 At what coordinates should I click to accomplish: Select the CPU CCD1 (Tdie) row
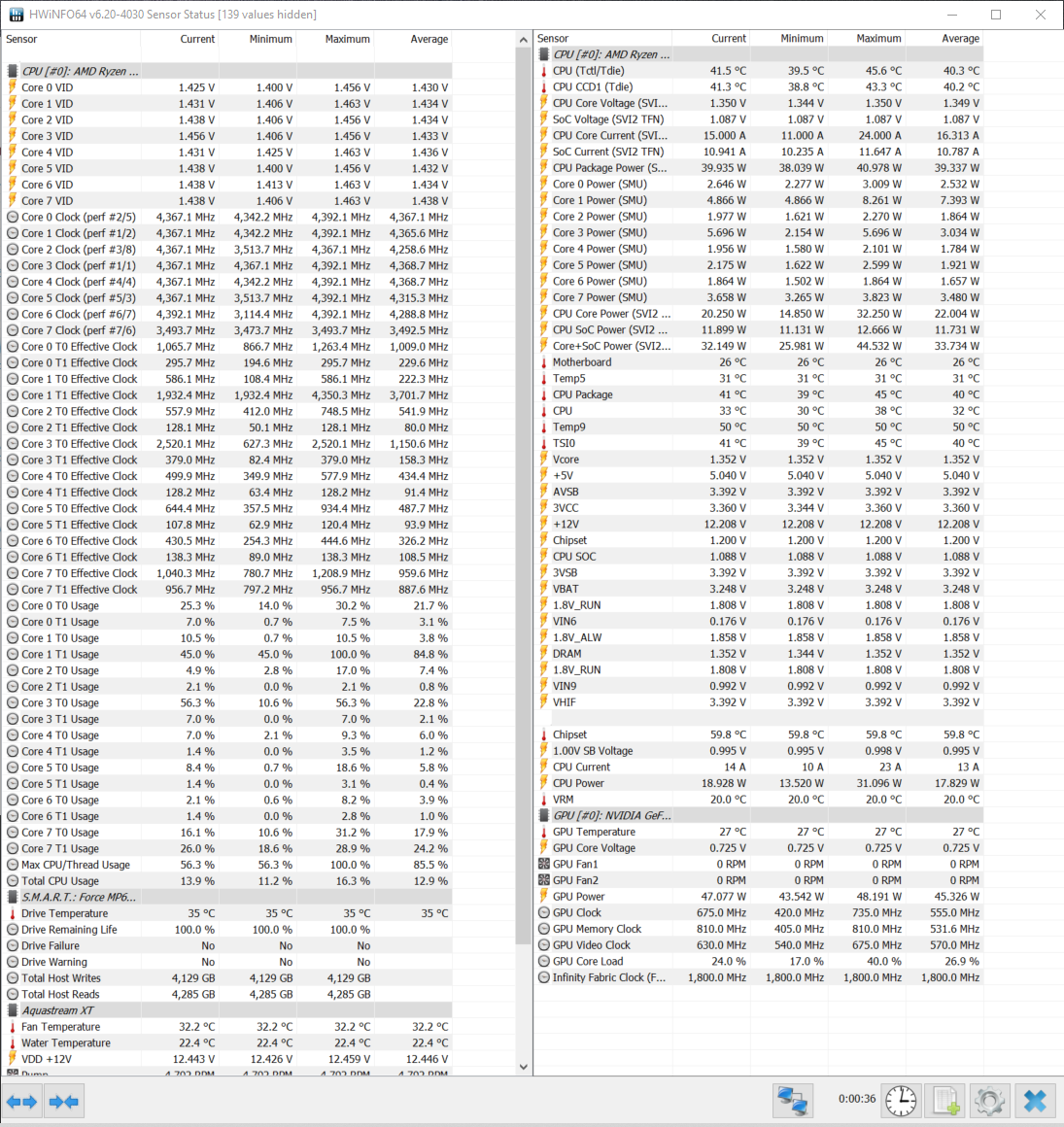coord(759,87)
